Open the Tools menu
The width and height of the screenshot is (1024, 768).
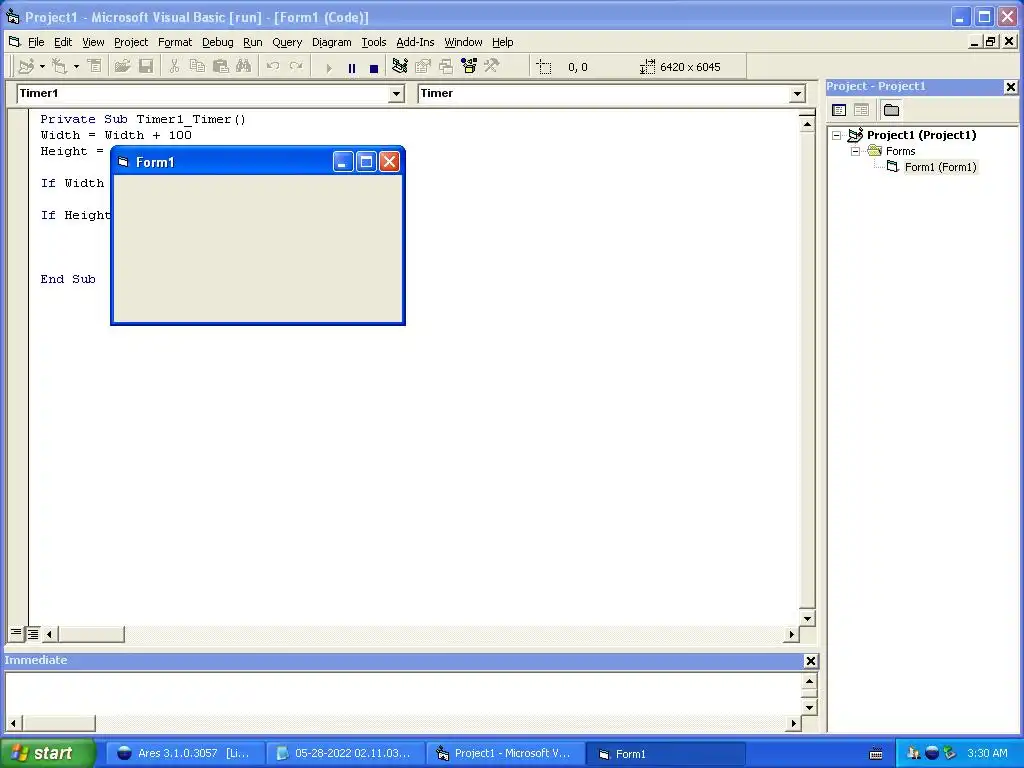point(374,42)
